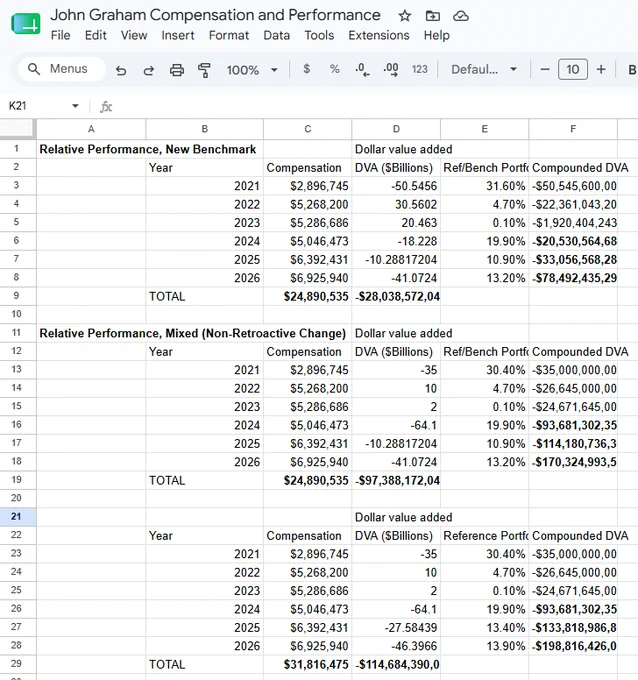Select cell with value -46.3966
Screen dimensions: 638x680
click(396, 646)
